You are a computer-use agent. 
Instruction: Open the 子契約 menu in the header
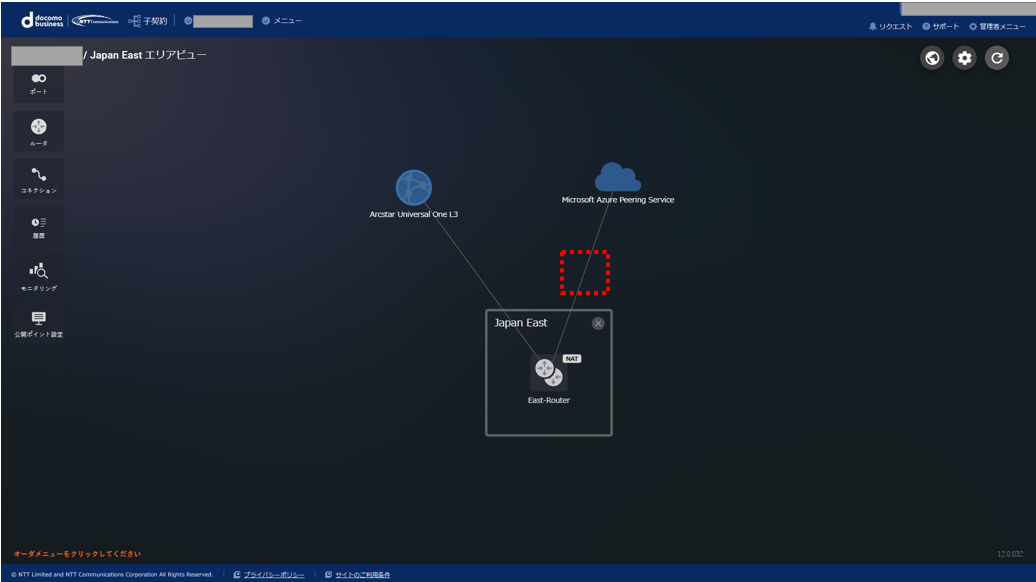tap(148, 21)
